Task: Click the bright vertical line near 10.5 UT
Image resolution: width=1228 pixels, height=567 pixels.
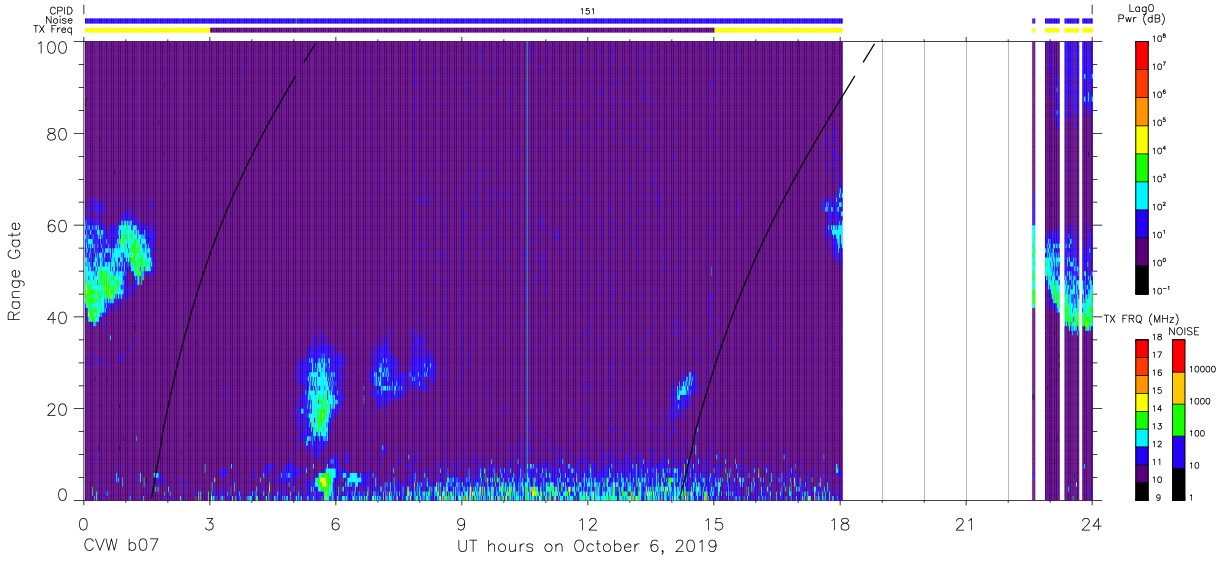Action: pyautogui.click(x=527, y=270)
